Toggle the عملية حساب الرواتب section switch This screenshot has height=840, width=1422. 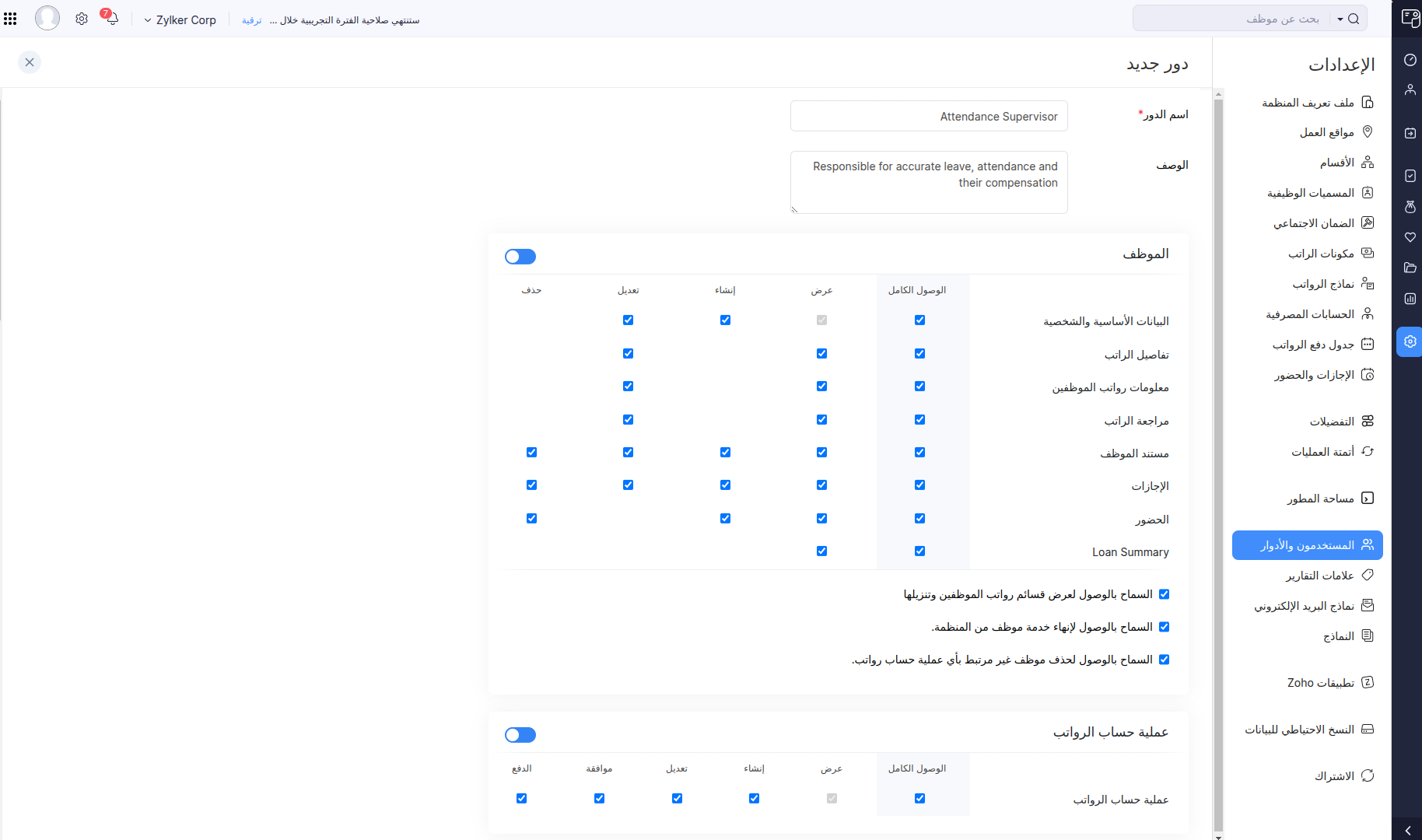(x=520, y=735)
